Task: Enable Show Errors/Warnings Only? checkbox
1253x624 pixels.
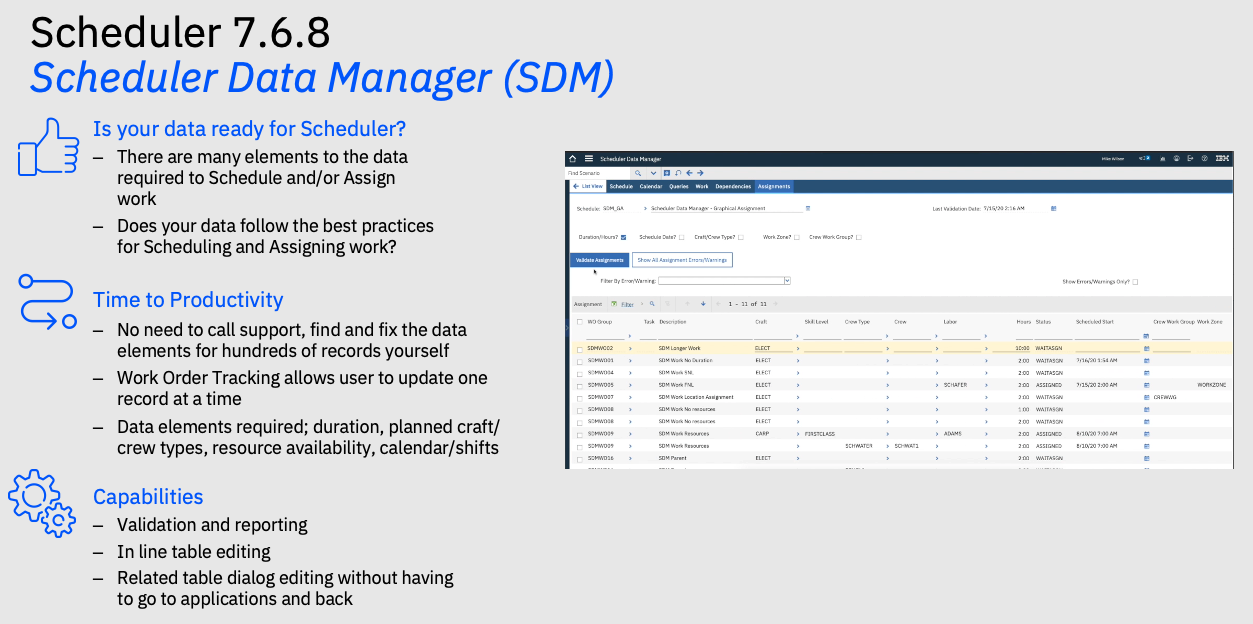Action: (x=1135, y=282)
